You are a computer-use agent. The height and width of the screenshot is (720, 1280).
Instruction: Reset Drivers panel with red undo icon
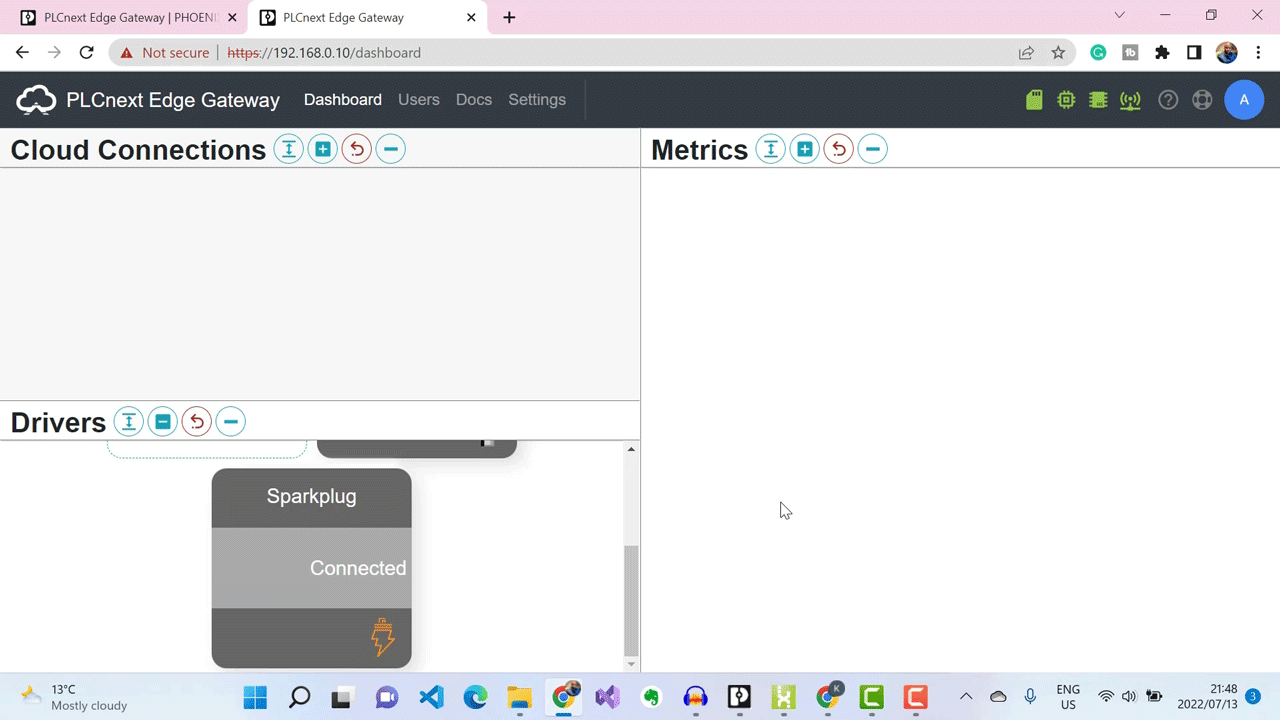pyautogui.click(x=197, y=421)
